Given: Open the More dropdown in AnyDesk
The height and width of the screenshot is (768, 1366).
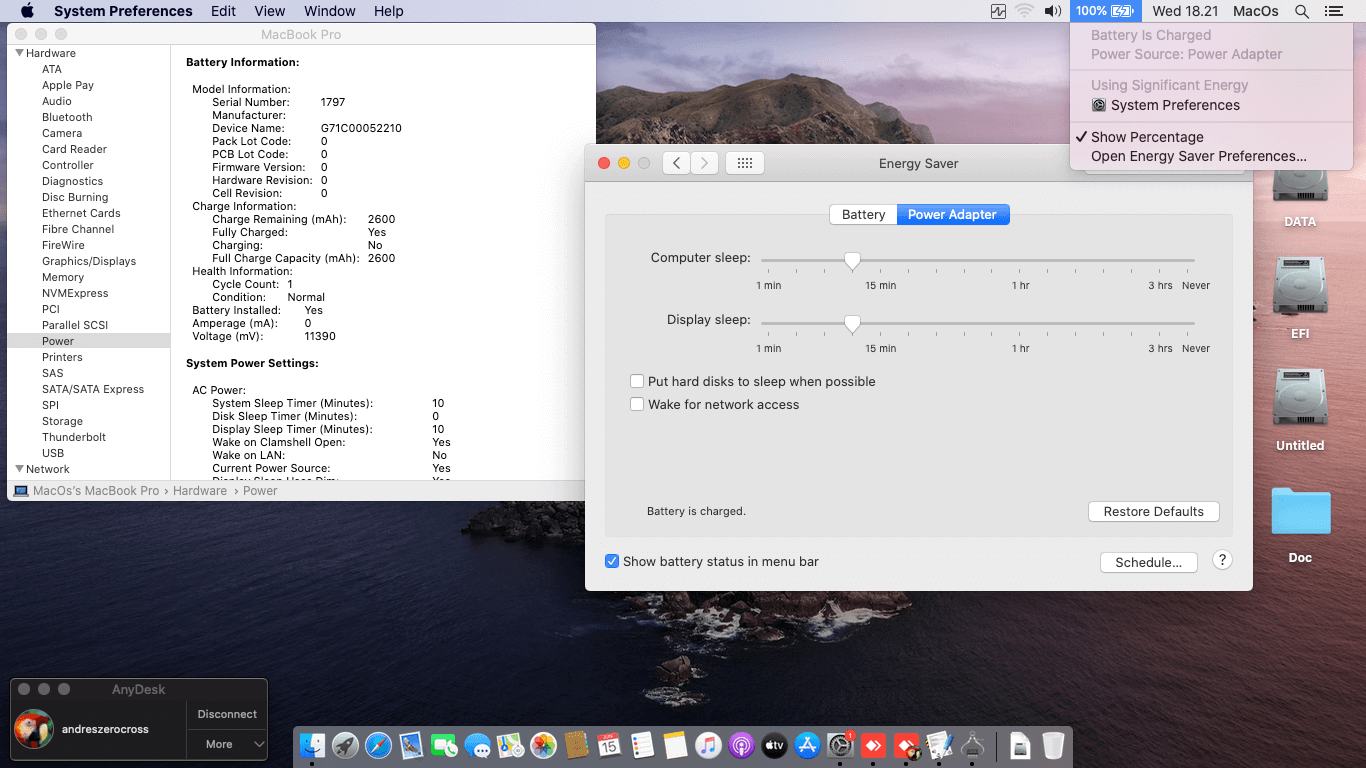Looking at the screenshot, I should tap(227, 744).
